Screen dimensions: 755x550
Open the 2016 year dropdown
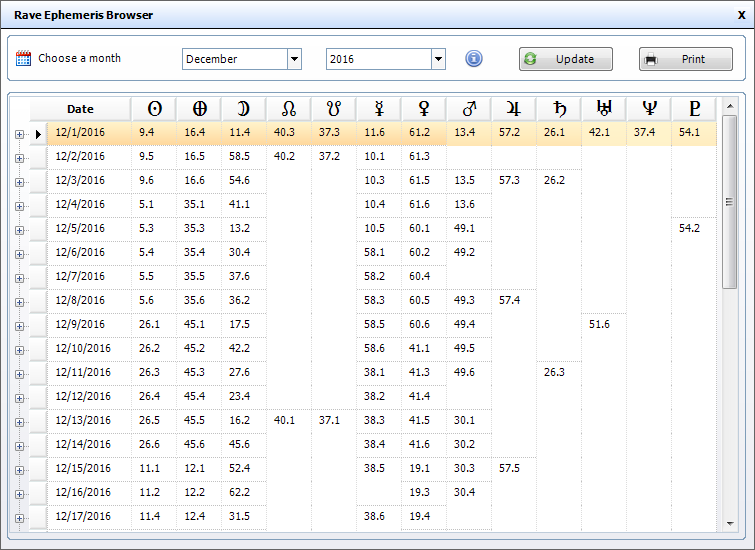438,59
